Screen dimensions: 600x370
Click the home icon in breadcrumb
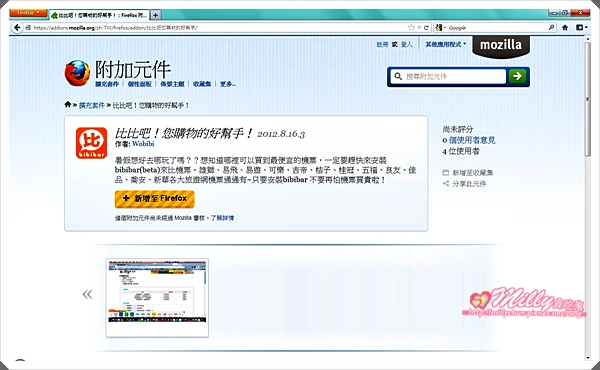pyautogui.click(x=68, y=104)
